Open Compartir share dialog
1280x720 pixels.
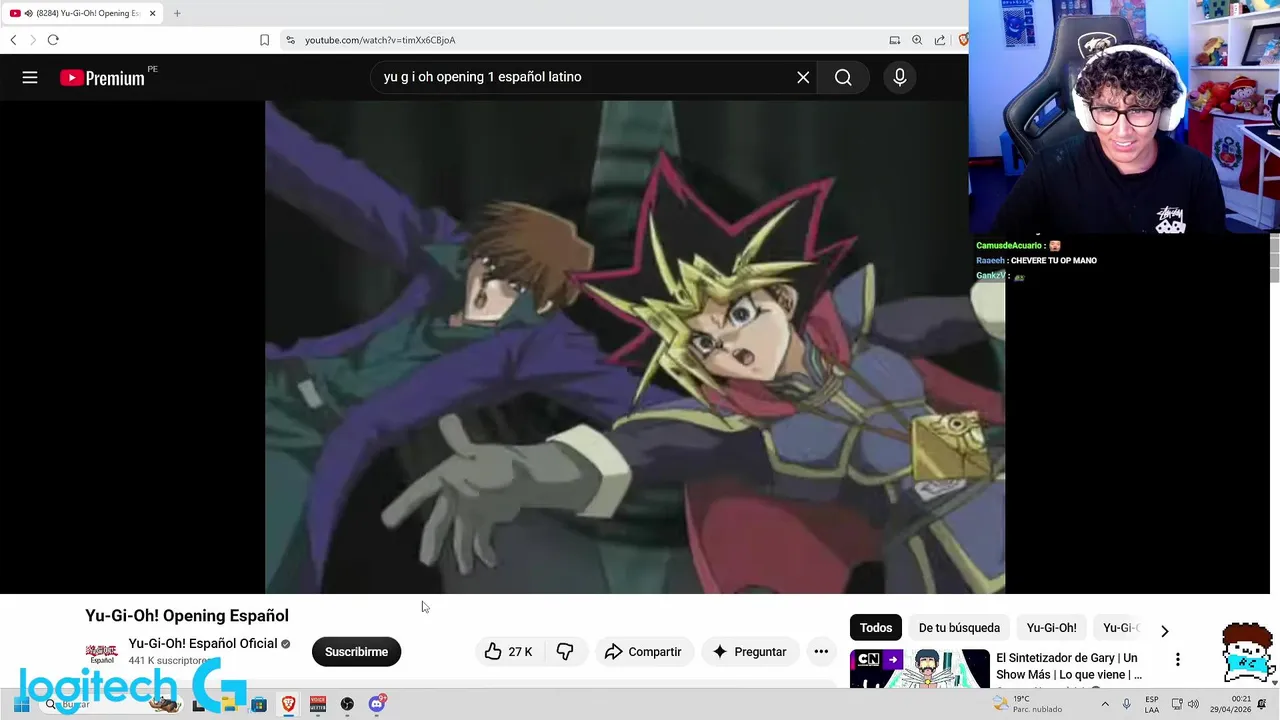tap(643, 652)
